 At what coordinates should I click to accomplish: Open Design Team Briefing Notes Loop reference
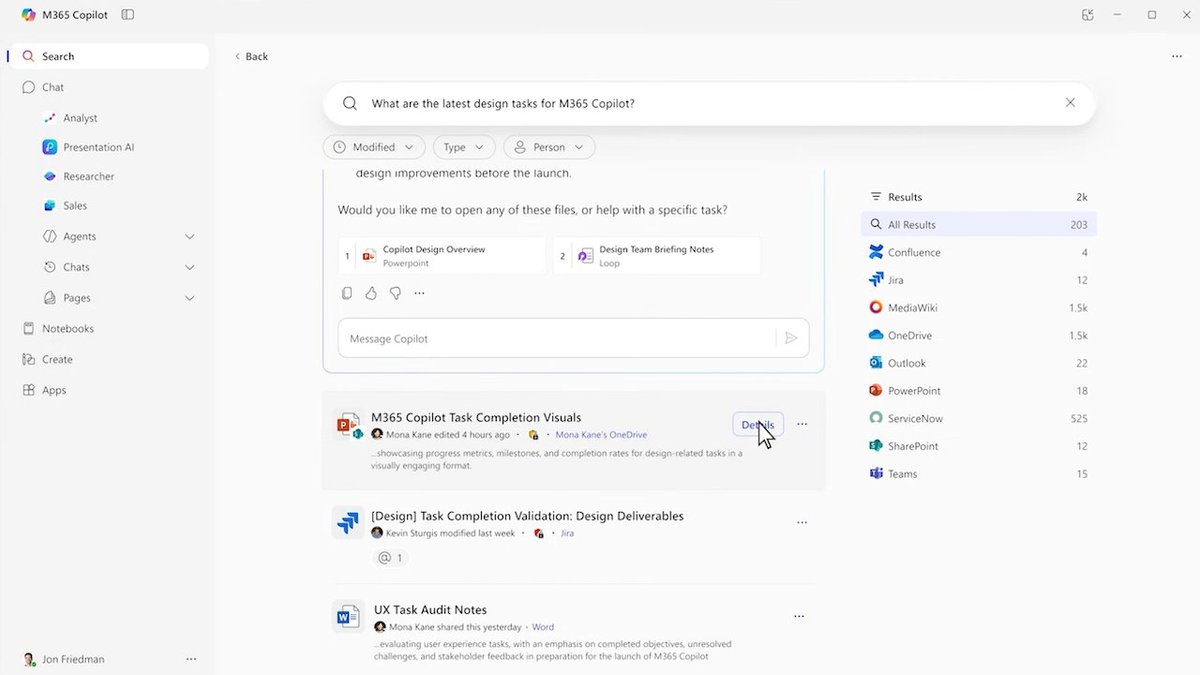(656, 256)
